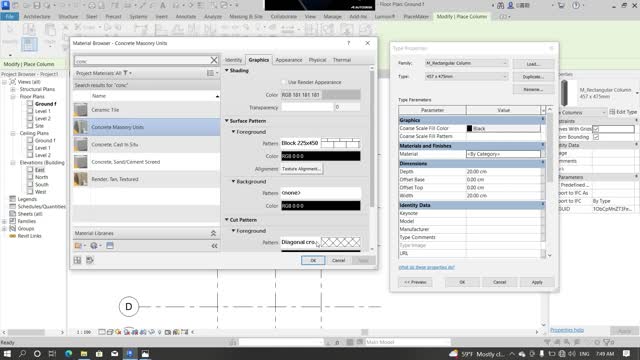Launch Microsoft Edge from taskbar

(68, 354)
